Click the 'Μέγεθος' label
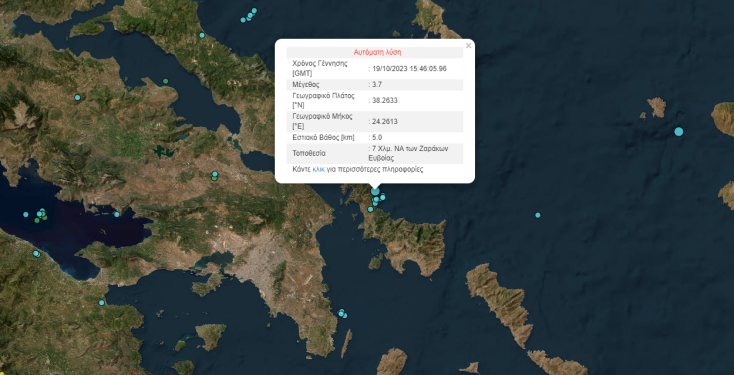Viewport: 734px width, 375px height. 305,85
